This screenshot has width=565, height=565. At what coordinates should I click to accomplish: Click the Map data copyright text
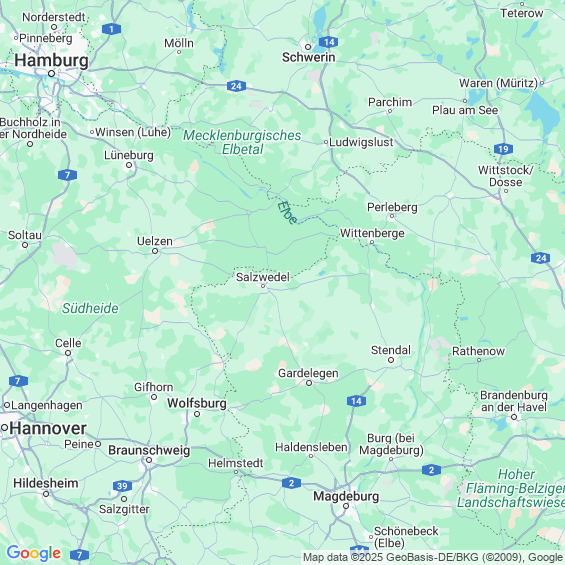click(x=433, y=557)
